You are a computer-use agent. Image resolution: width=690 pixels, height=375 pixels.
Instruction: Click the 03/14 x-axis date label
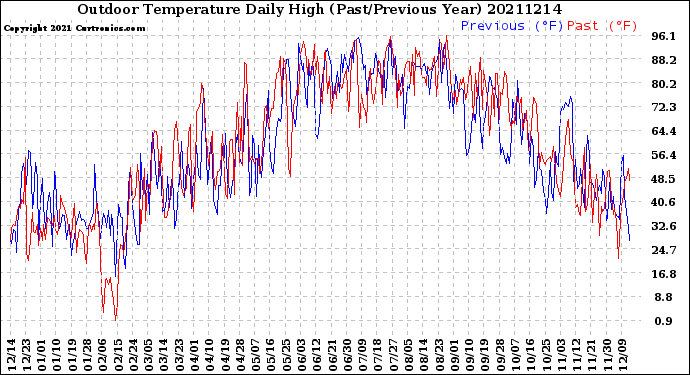click(x=163, y=355)
